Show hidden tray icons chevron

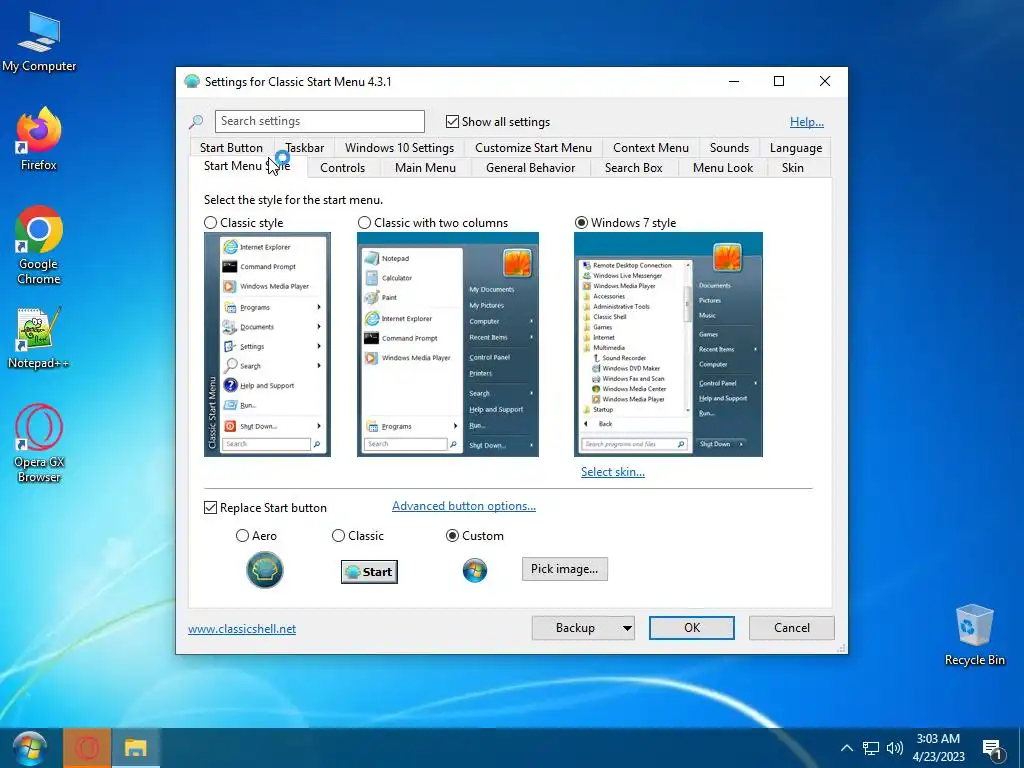[x=846, y=748]
